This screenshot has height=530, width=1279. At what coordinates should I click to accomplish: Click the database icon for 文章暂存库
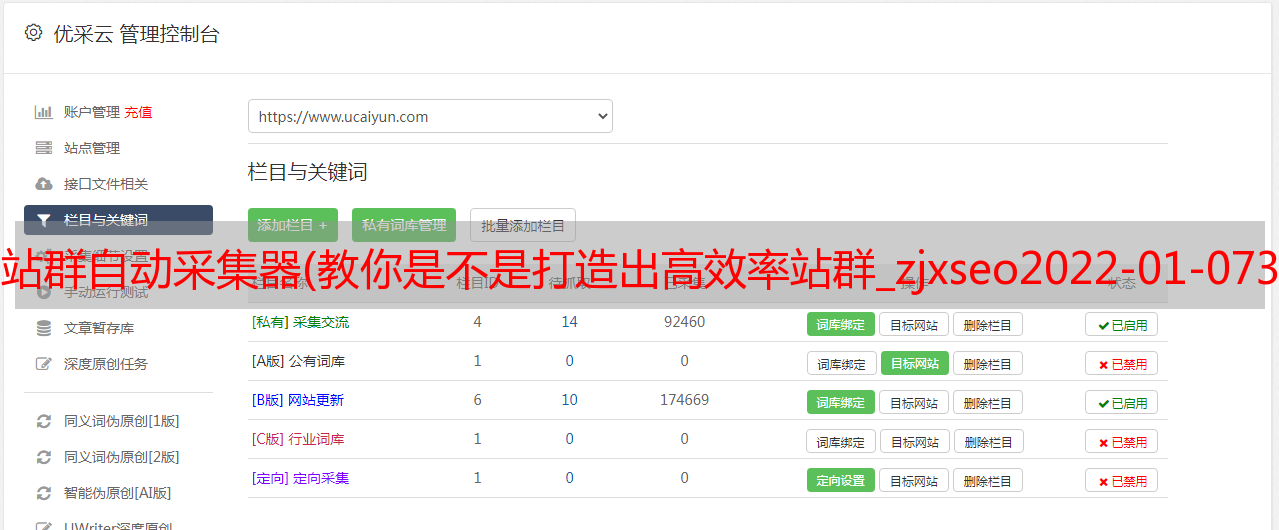tap(44, 328)
